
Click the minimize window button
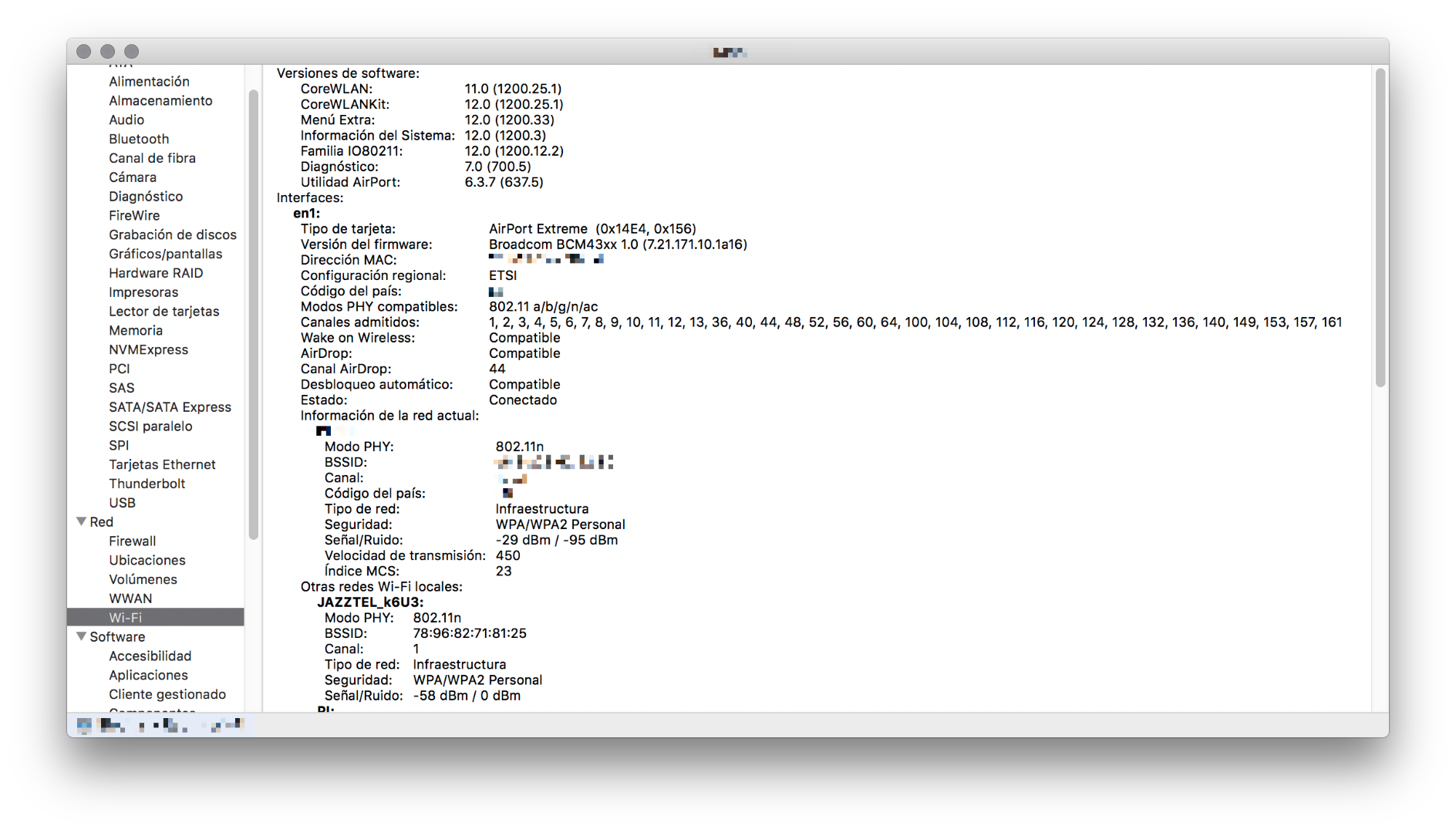point(108,52)
